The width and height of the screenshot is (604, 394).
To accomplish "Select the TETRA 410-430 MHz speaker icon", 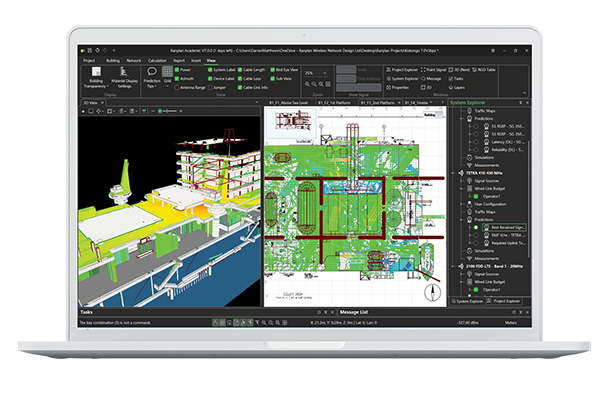I will tap(461, 173).
